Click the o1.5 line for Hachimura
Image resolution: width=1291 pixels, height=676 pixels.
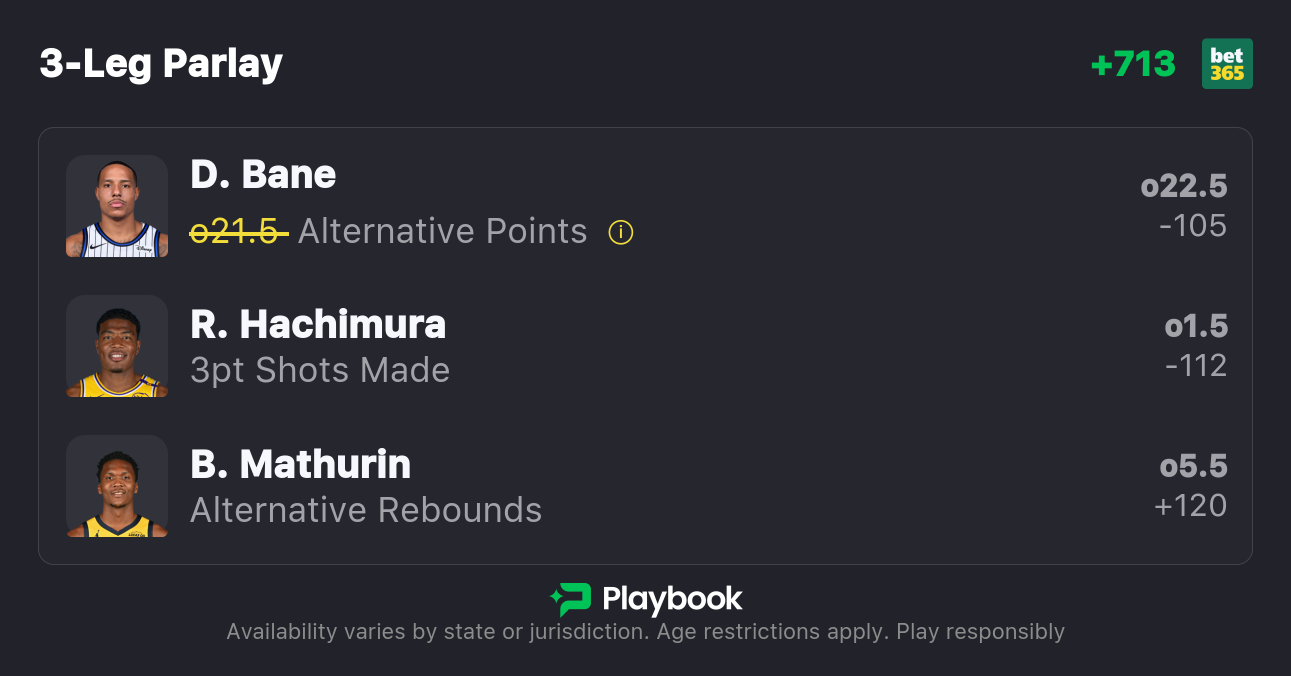pos(1195,326)
